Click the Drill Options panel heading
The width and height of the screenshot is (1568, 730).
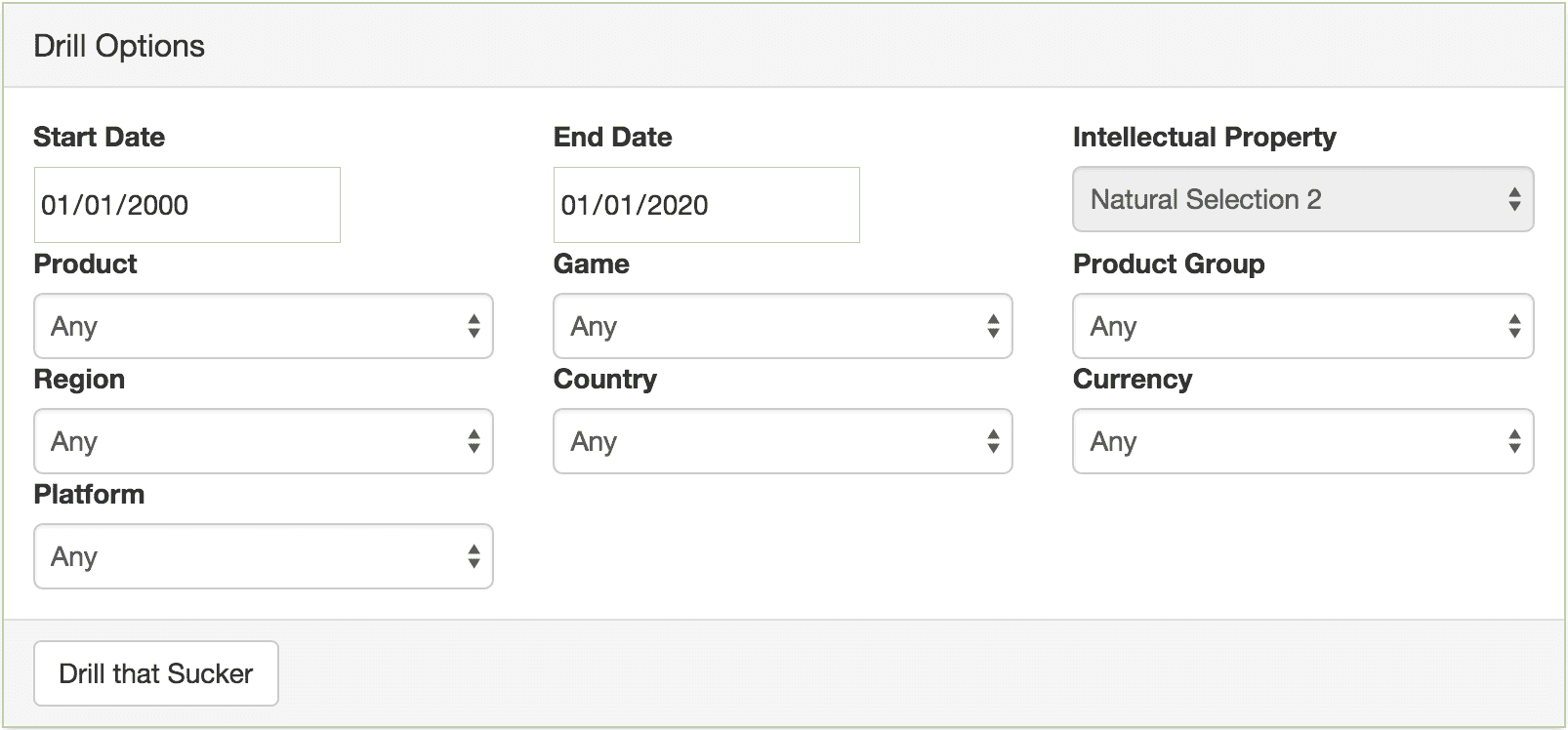[x=119, y=46]
